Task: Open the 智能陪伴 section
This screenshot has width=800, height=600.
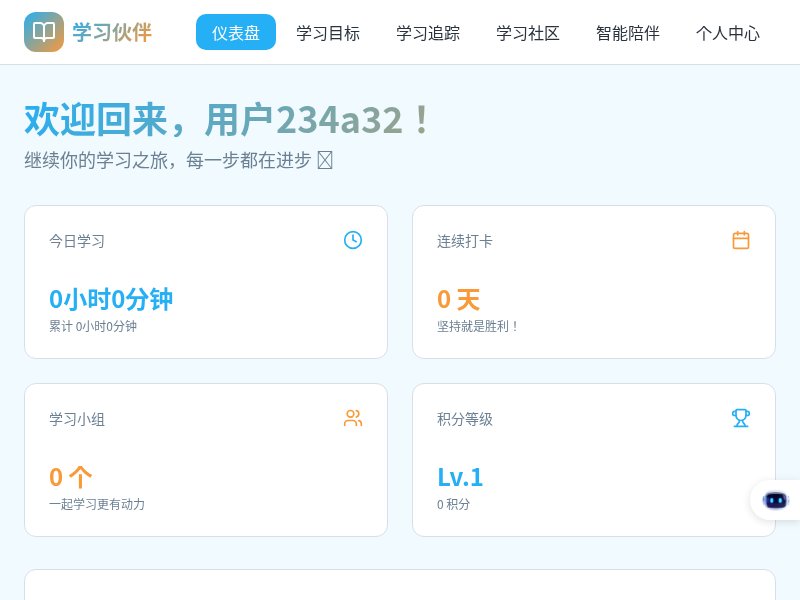Action: (627, 32)
